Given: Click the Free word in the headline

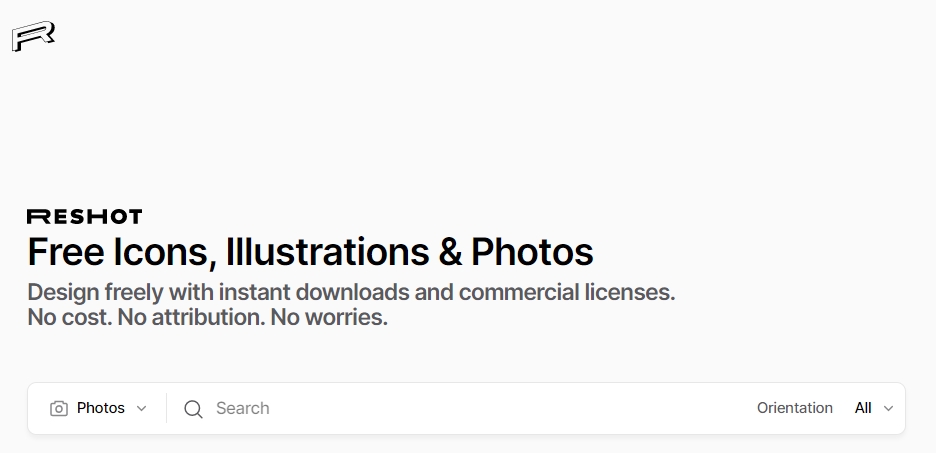Looking at the screenshot, I should (x=65, y=252).
